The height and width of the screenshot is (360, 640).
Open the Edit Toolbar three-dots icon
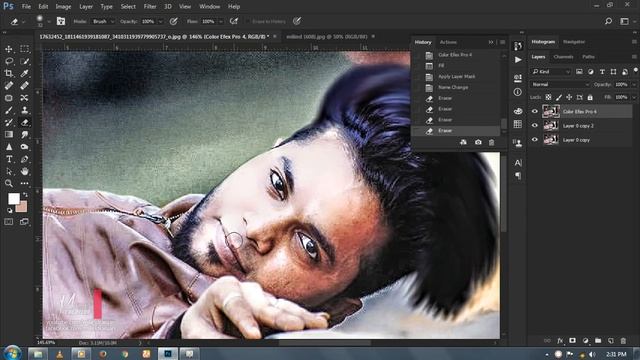point(24,184)
